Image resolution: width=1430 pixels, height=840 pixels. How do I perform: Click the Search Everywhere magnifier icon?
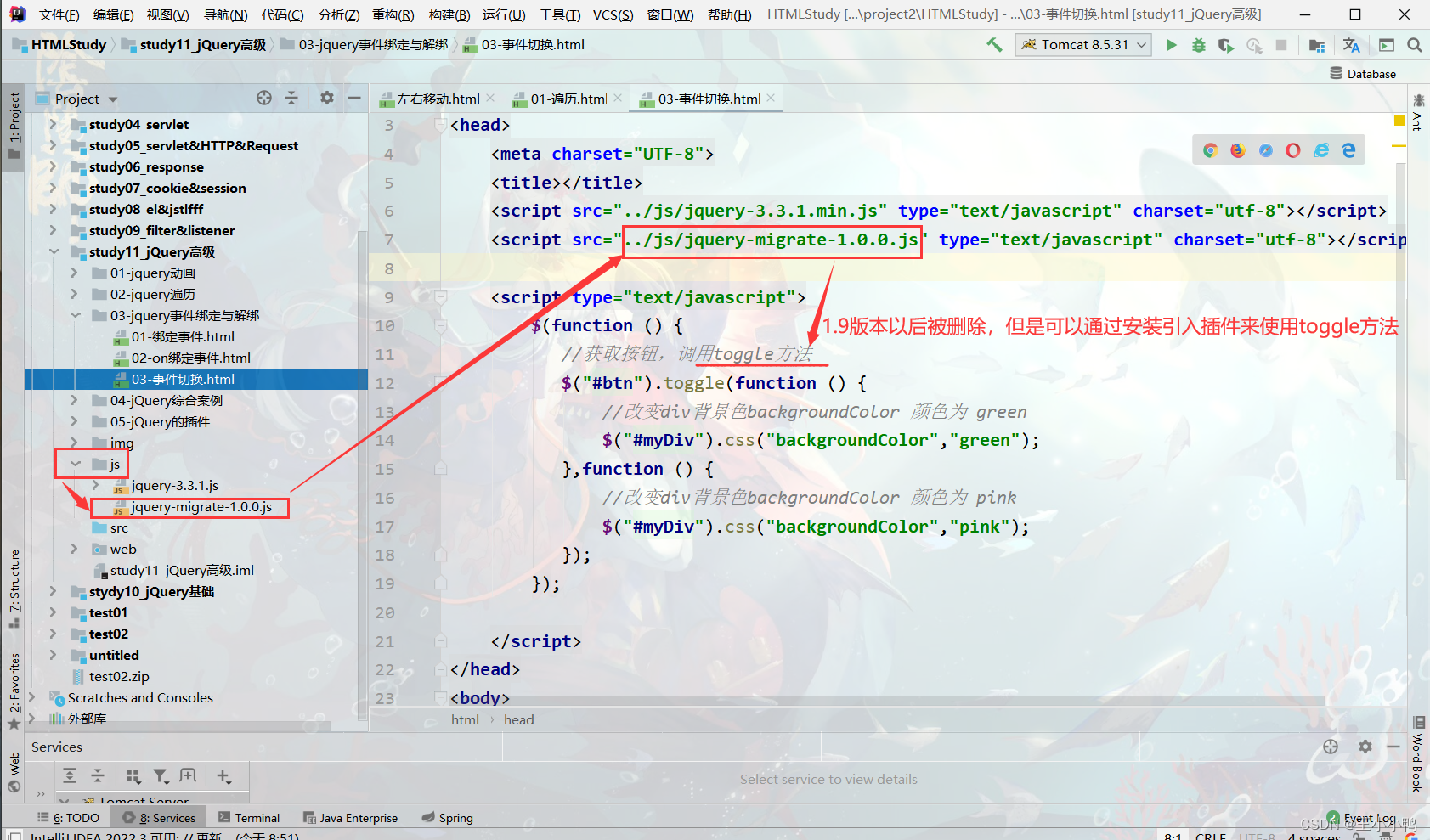(x=1415, y=45)
